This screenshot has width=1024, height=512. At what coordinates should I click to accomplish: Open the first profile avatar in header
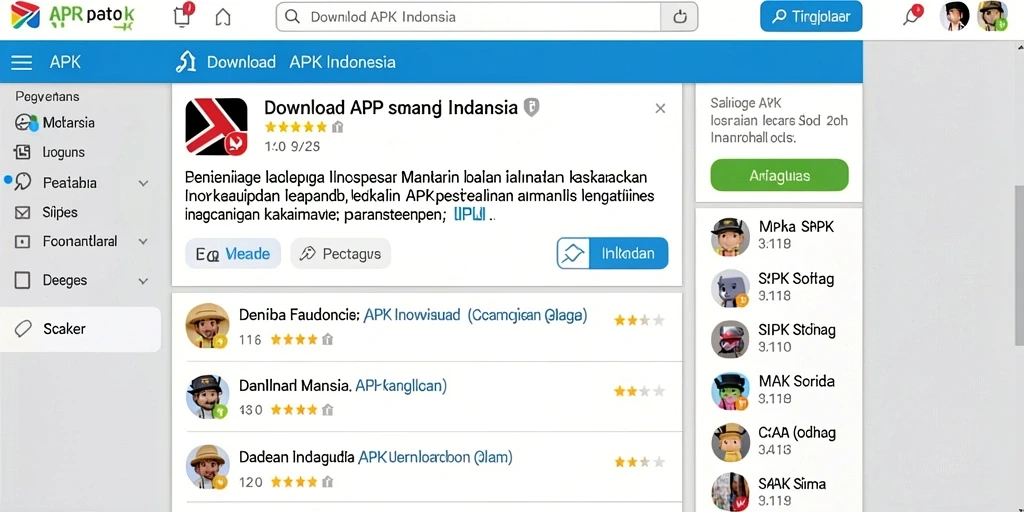(x=954, y=16)
